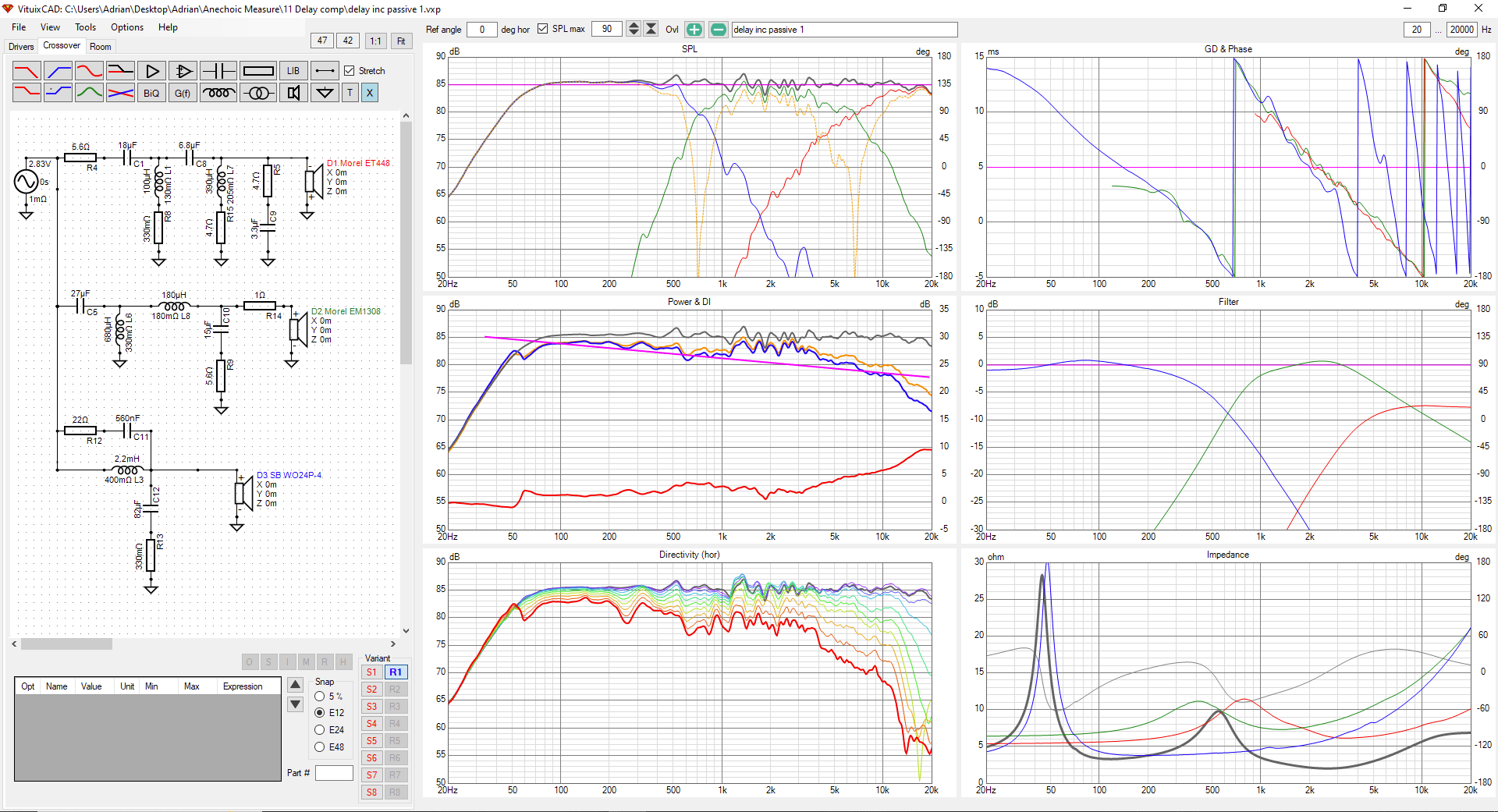Viewport: 1498px width, 812px height.
Task: Open the Tools menu
Action: (85, 27)
